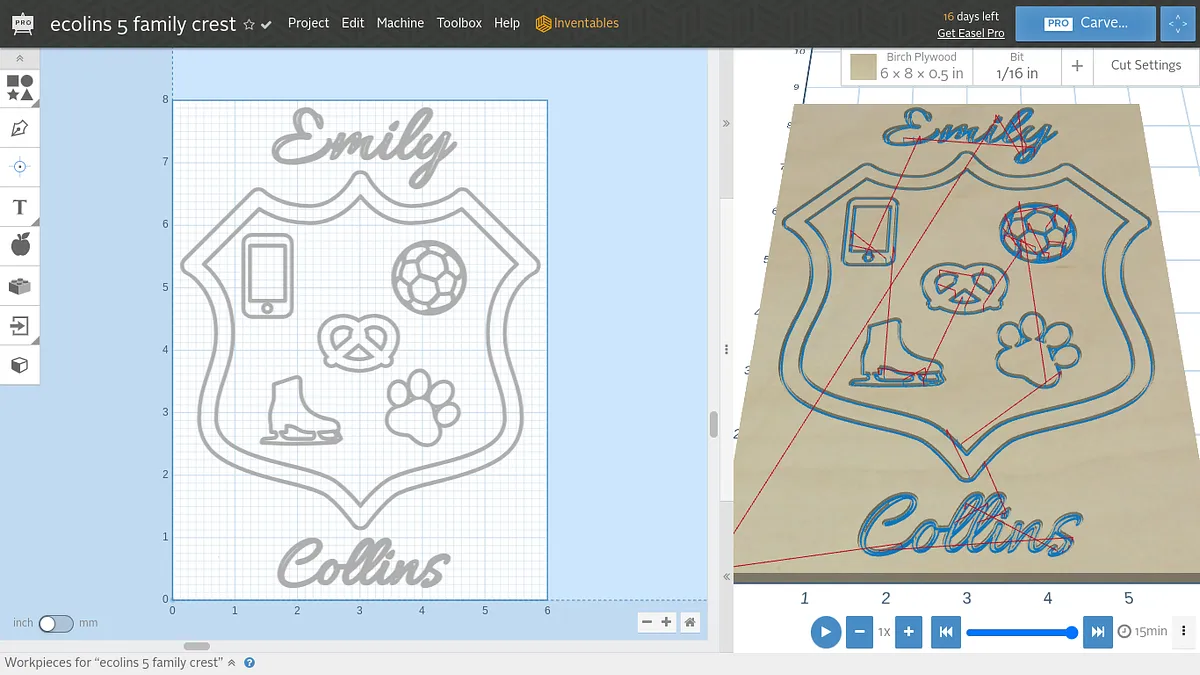
Task: Select the Shapes tool in left toolbar
Action: tap(20, 88)
